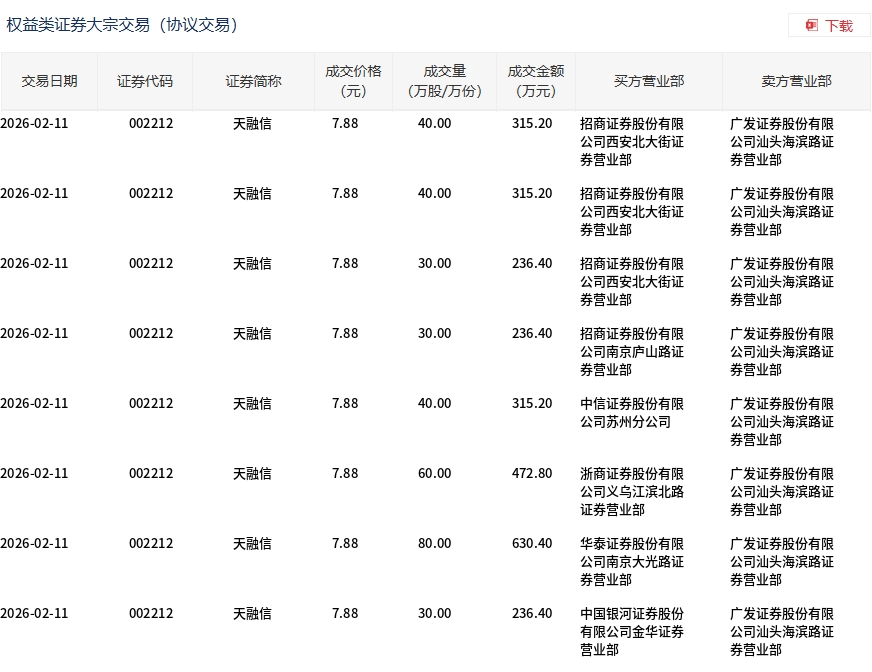Select buyer 中国银河证券股份有限公司金华证券营业部

click(x=632, y=631)
